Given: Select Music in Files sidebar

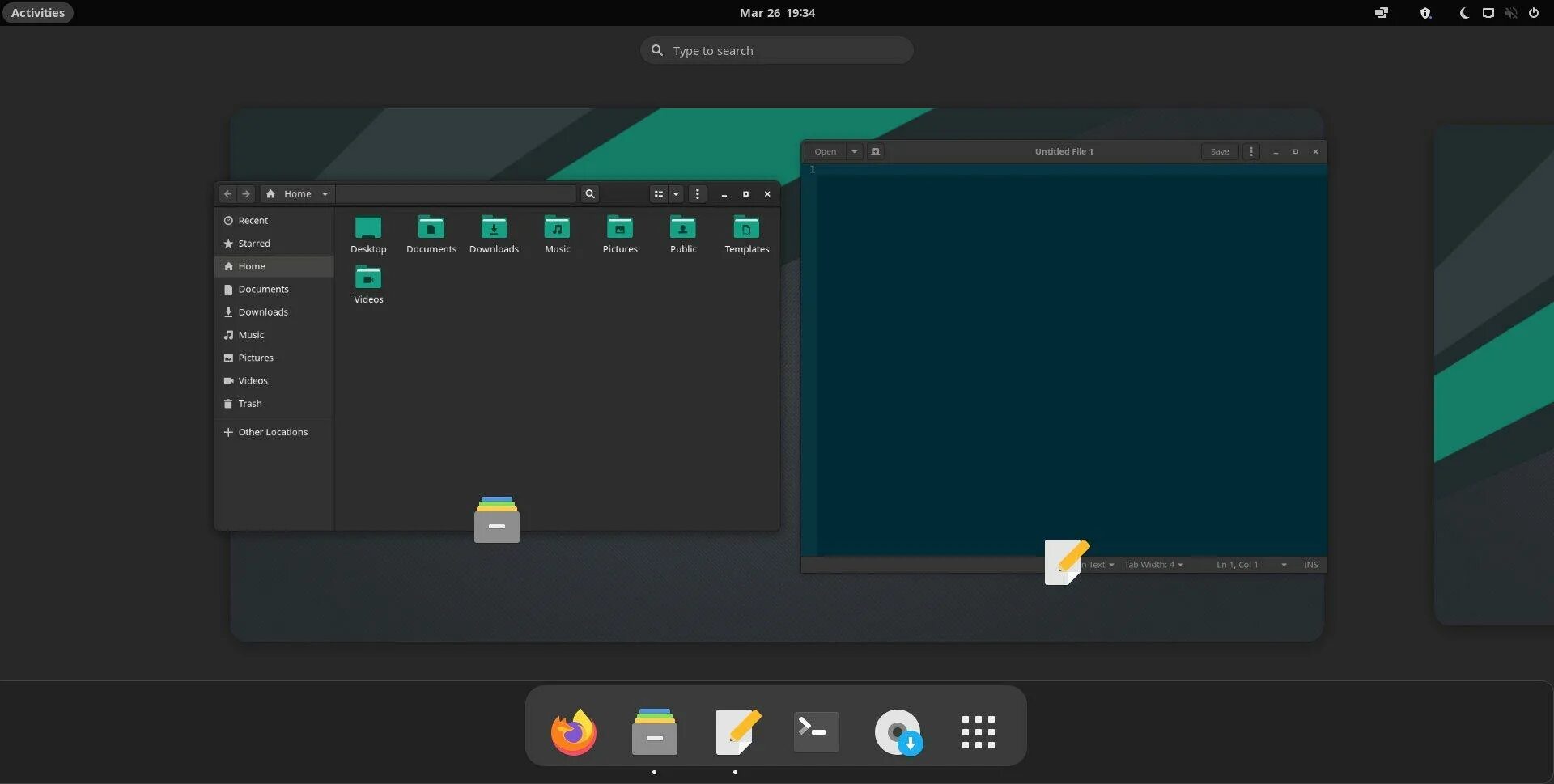Looking at the screenshot, I should point(274,335).
